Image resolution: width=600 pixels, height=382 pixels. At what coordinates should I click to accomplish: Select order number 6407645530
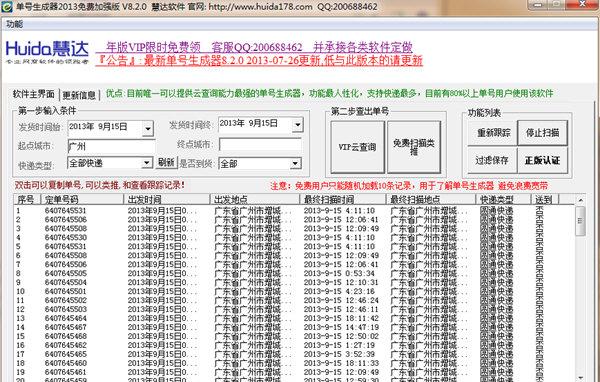coord(66,238)
